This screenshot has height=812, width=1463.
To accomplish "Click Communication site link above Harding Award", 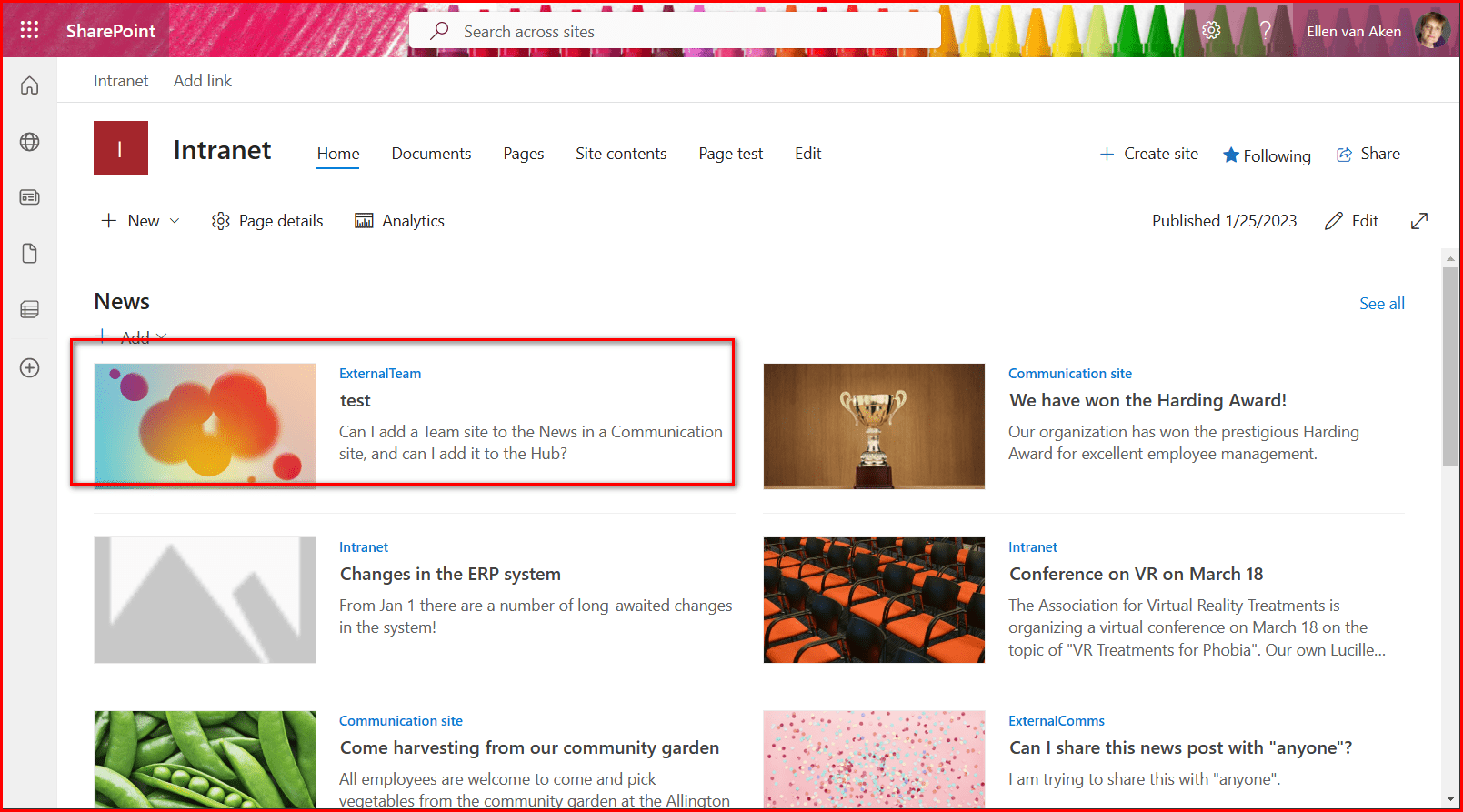I will coord(1070,374).
